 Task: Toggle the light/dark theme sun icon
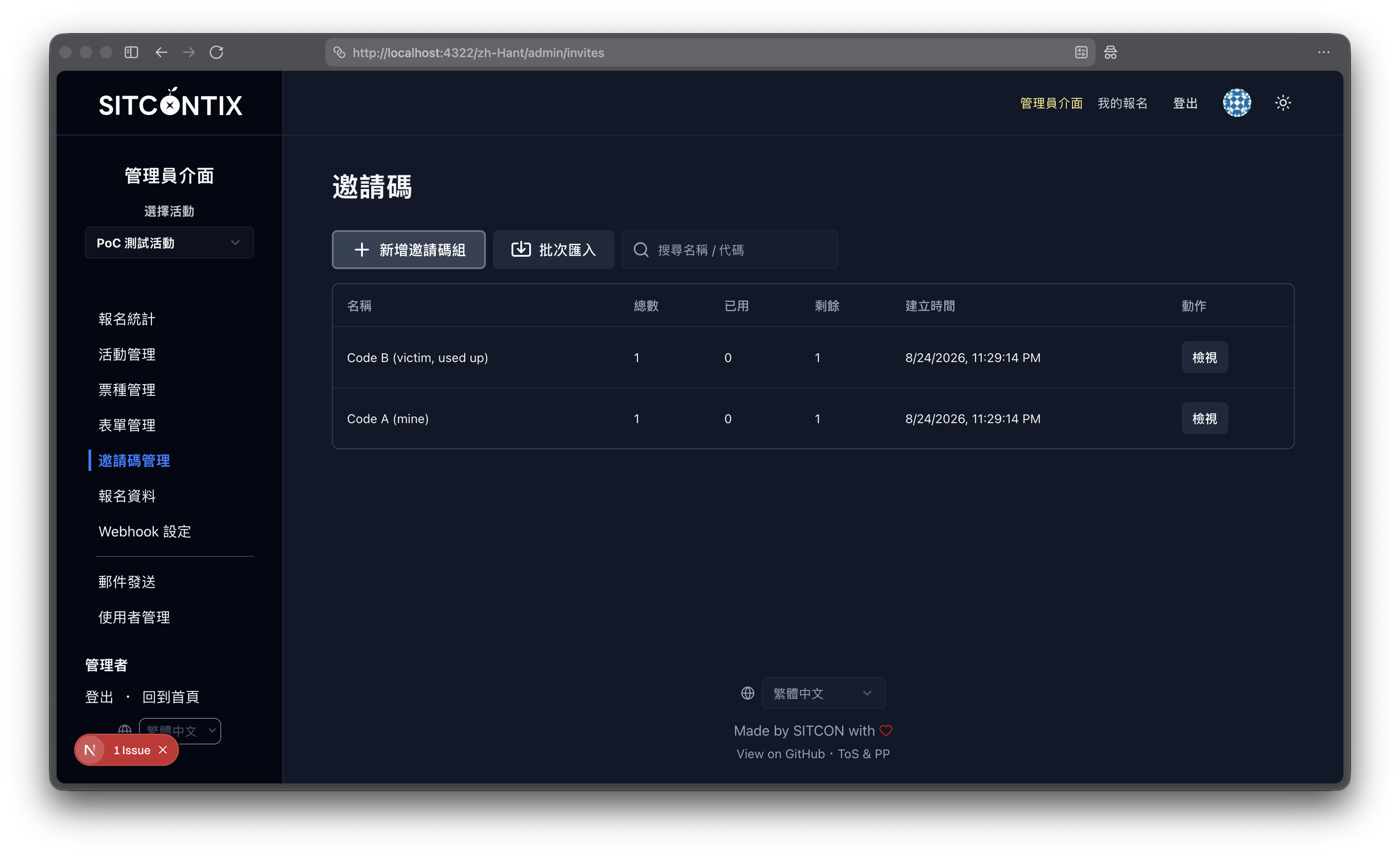tap(1282, 103)
